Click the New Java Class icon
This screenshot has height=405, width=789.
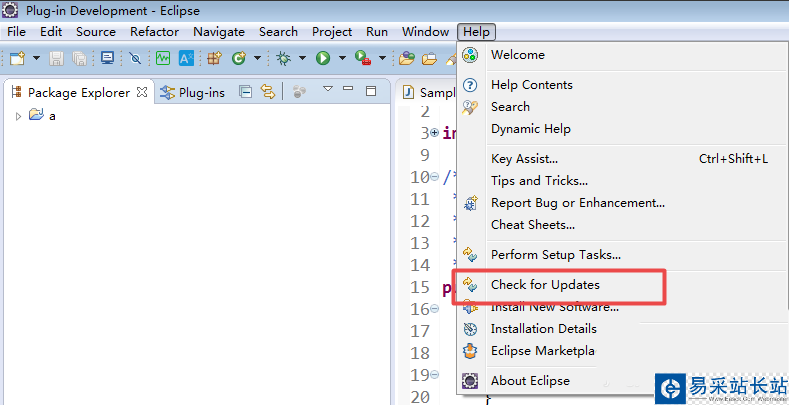click(239, 58)
